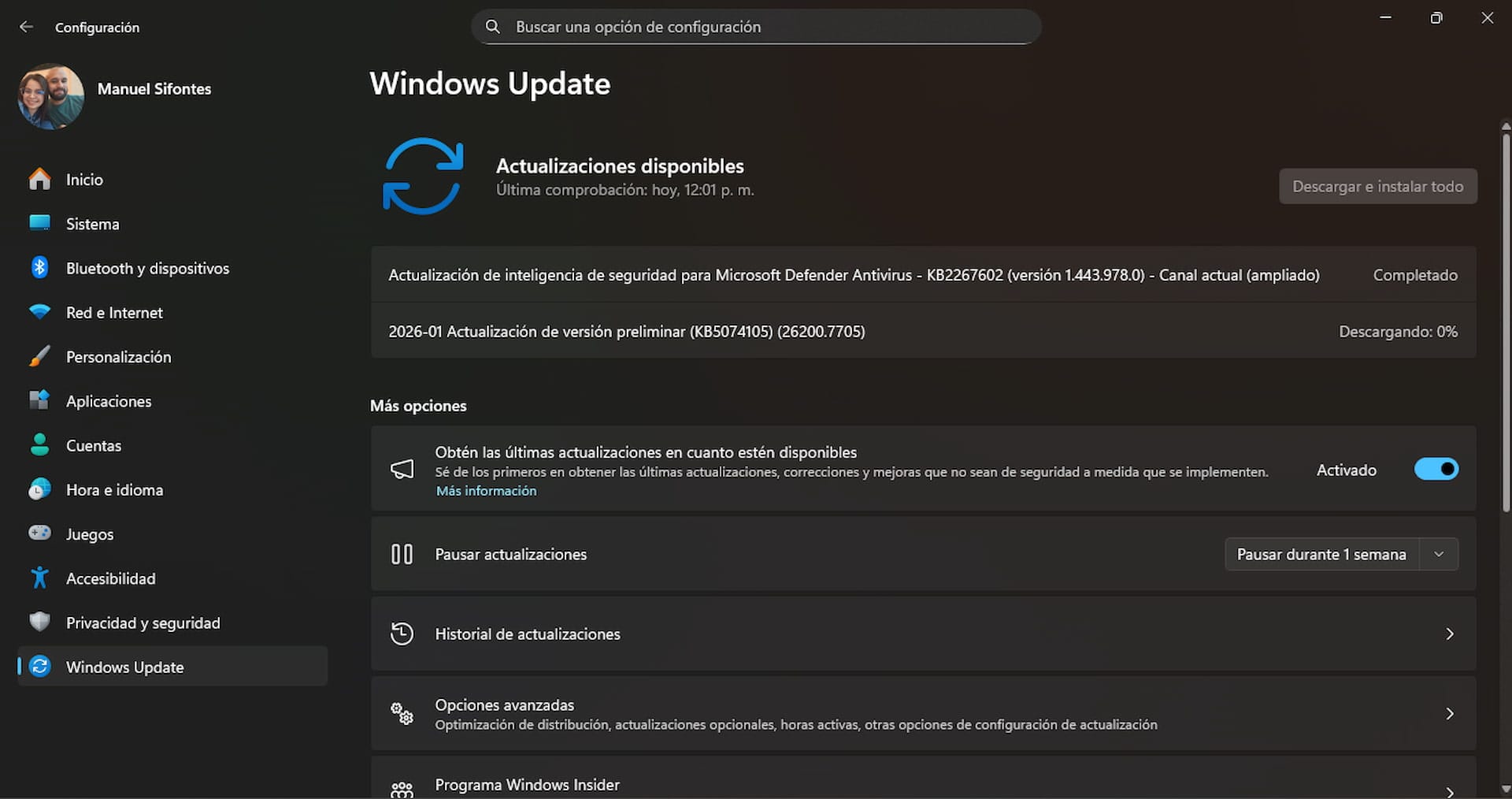Screen dimensions: 1512x799
Task: Open the Más información link
Action: pos(486,490)
